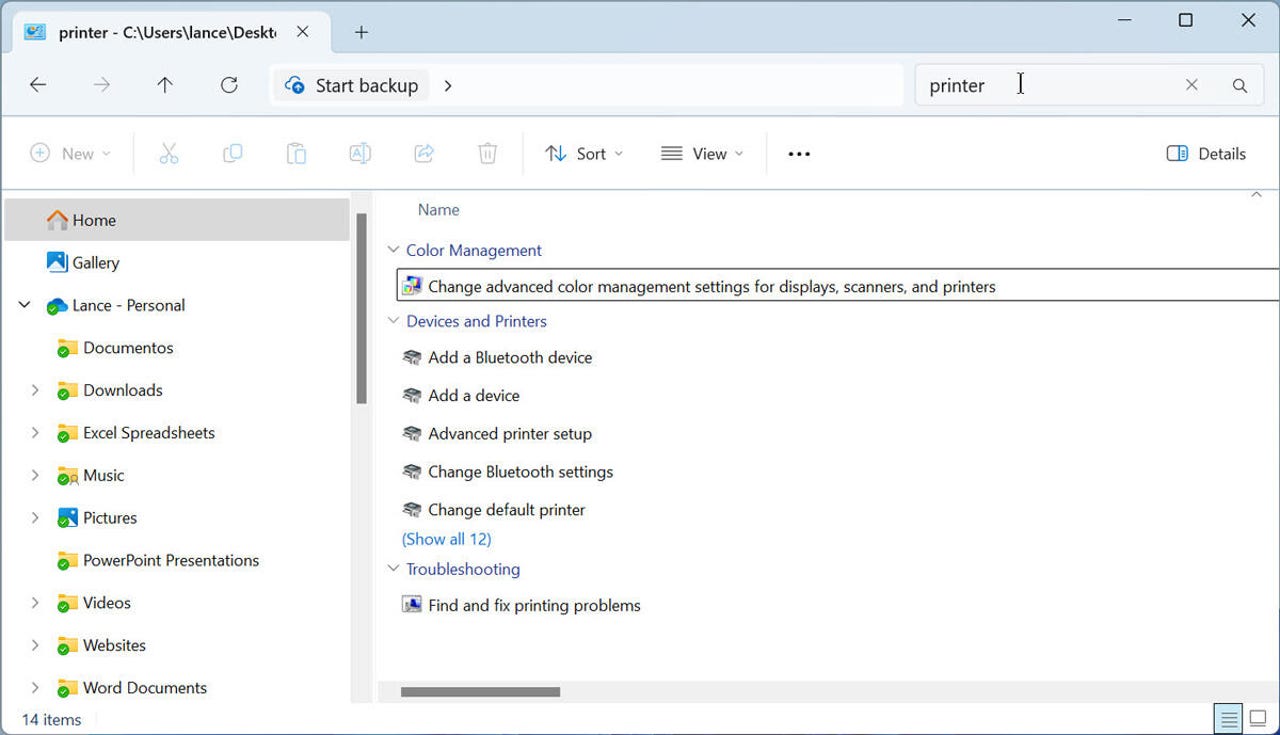1280x735 pixels.
Task: Click Show all 12 link
Action: coord(446,539)
